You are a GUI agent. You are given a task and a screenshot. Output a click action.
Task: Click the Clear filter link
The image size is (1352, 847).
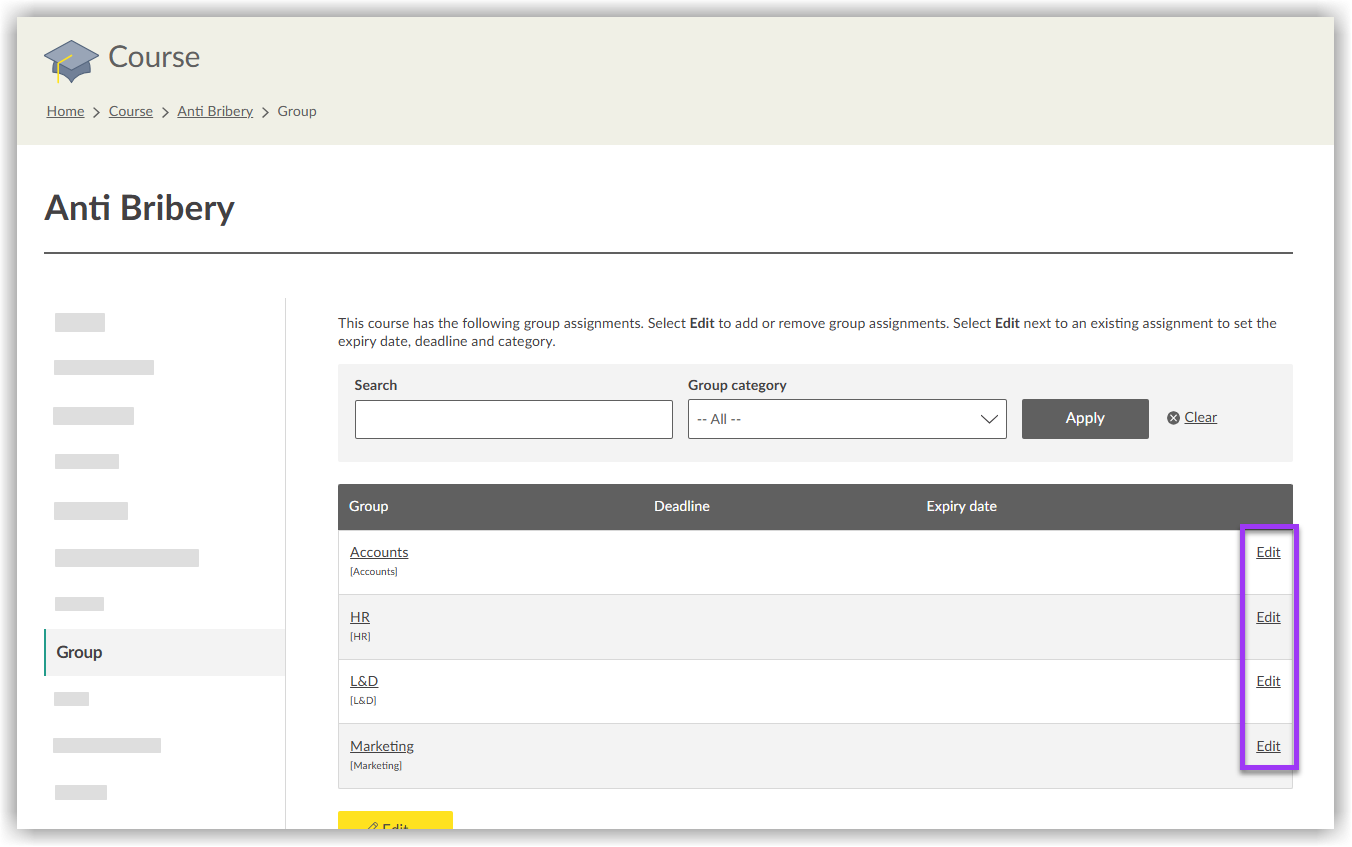point(1200,417)
